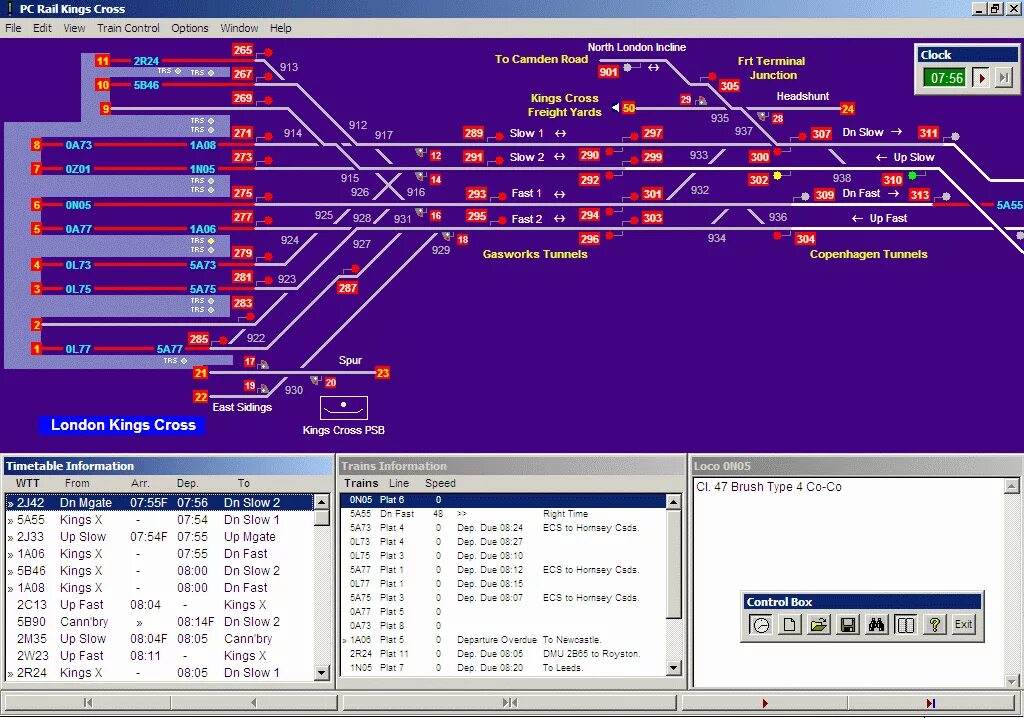Click the clock icon in Control Box

[x=761, y=625]
